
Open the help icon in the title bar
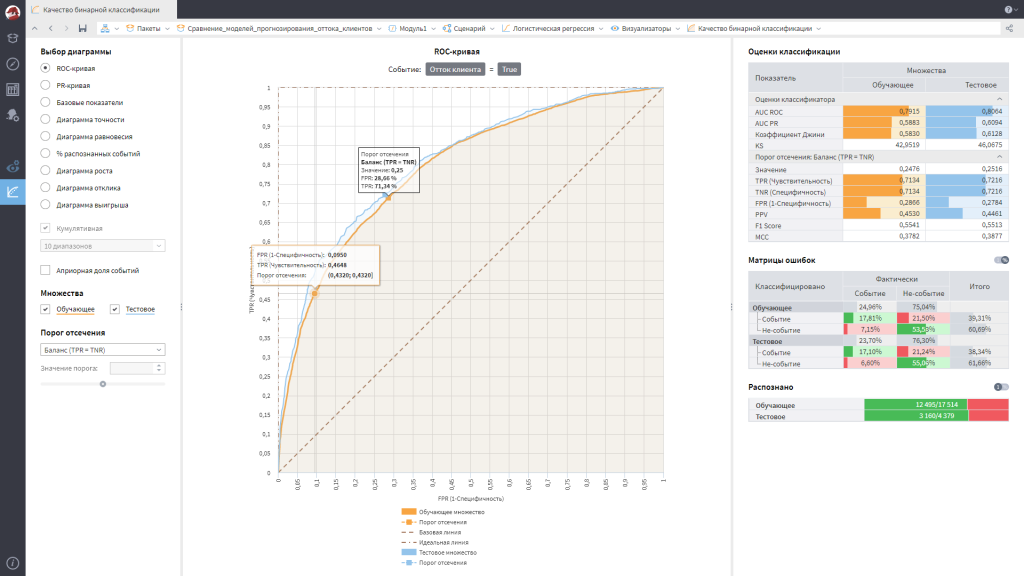[x=1008, y=9]
